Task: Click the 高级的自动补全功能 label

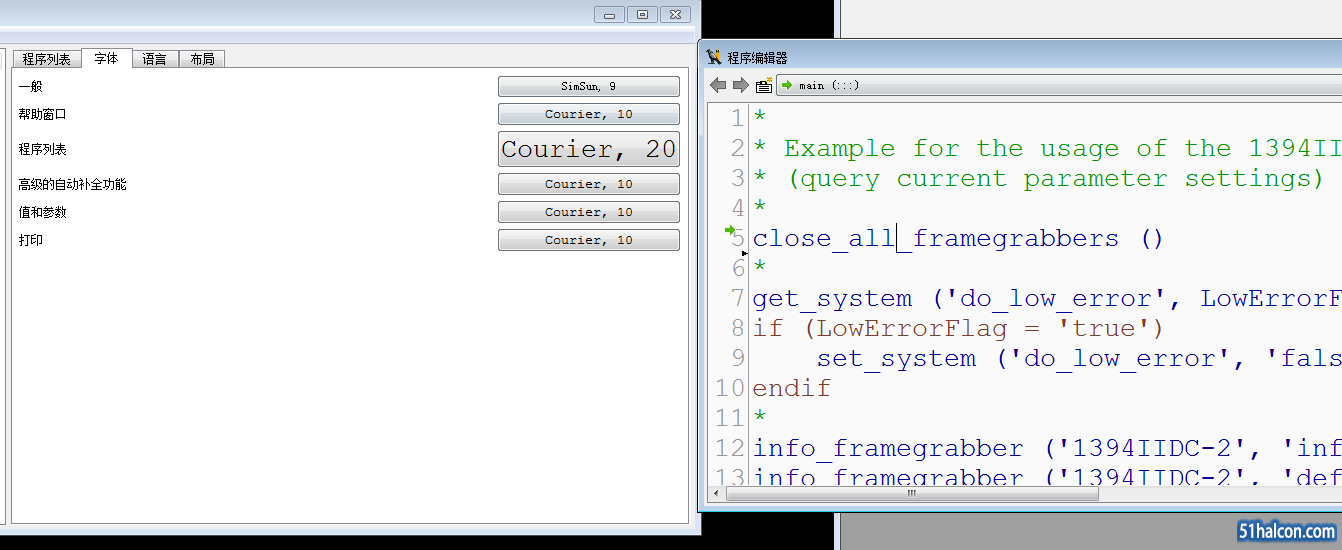Action: coord(72,185)
